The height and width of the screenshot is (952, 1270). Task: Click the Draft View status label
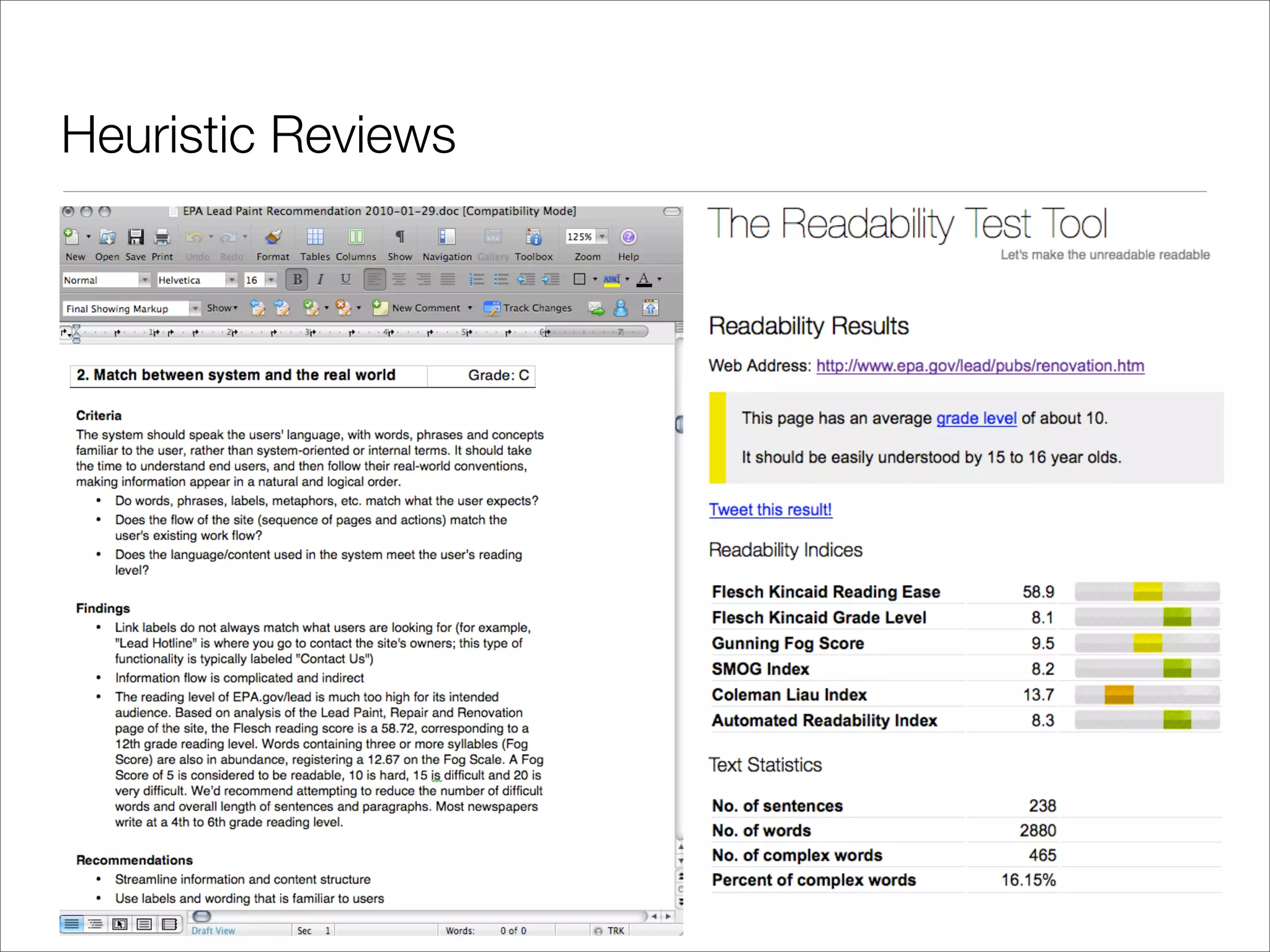[213, 930]
